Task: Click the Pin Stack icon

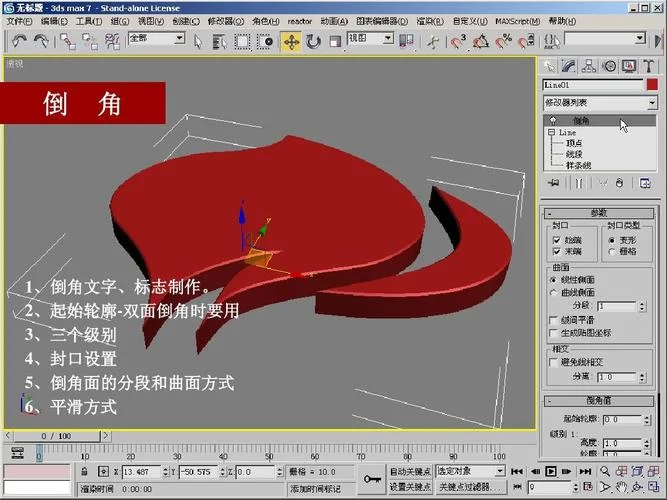Action: click(x=553, y=183)
